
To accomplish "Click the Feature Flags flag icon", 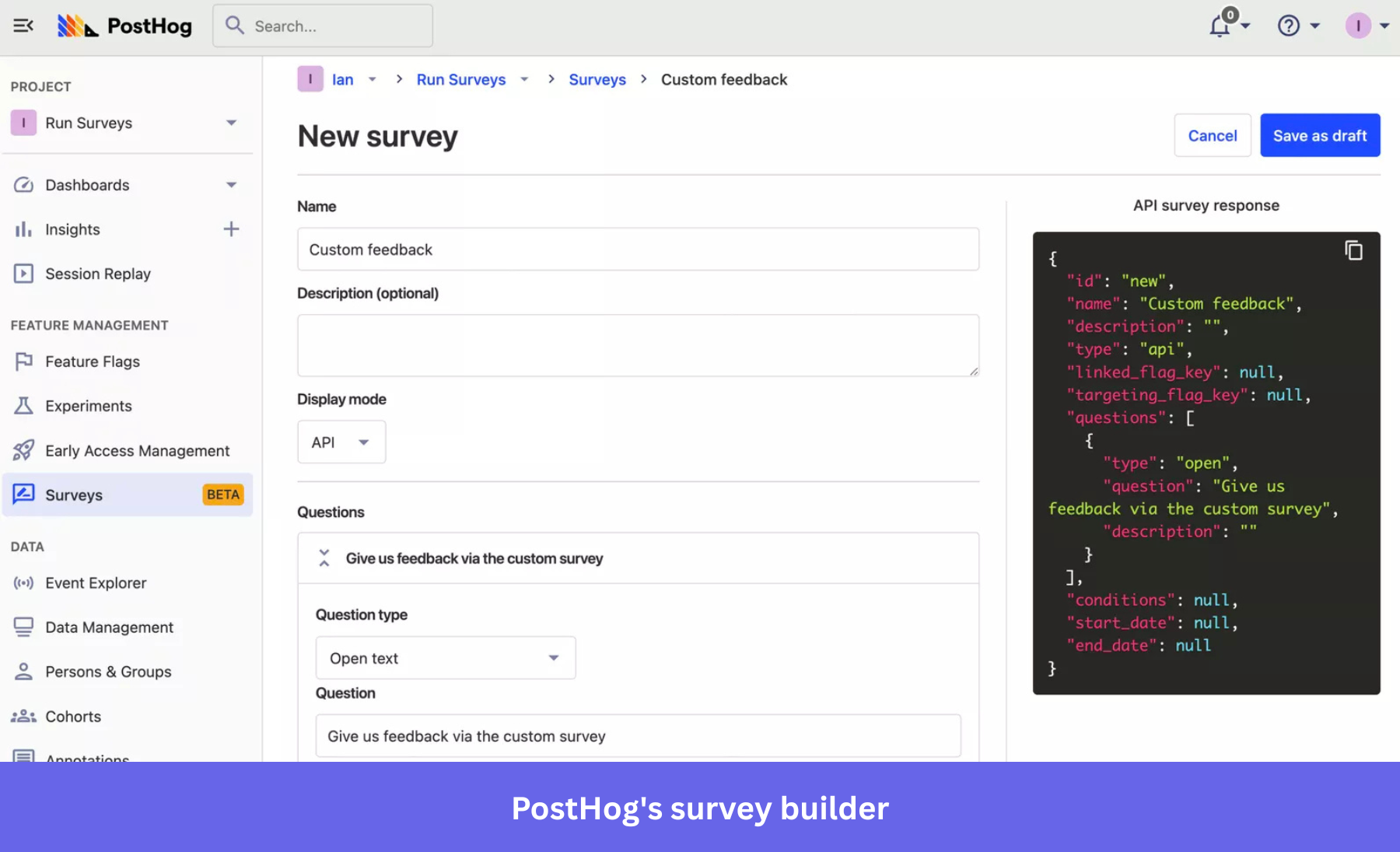I will point(24,361).
